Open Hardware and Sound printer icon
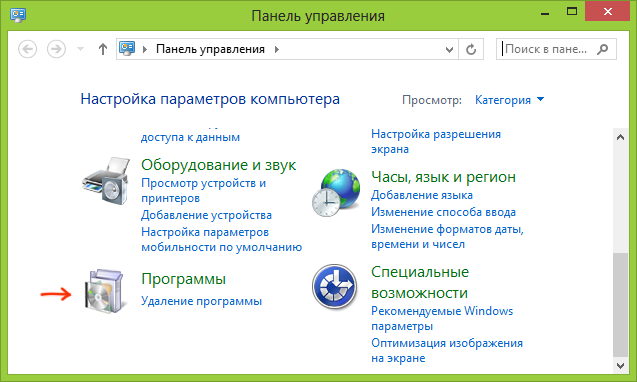 [106, 180]
